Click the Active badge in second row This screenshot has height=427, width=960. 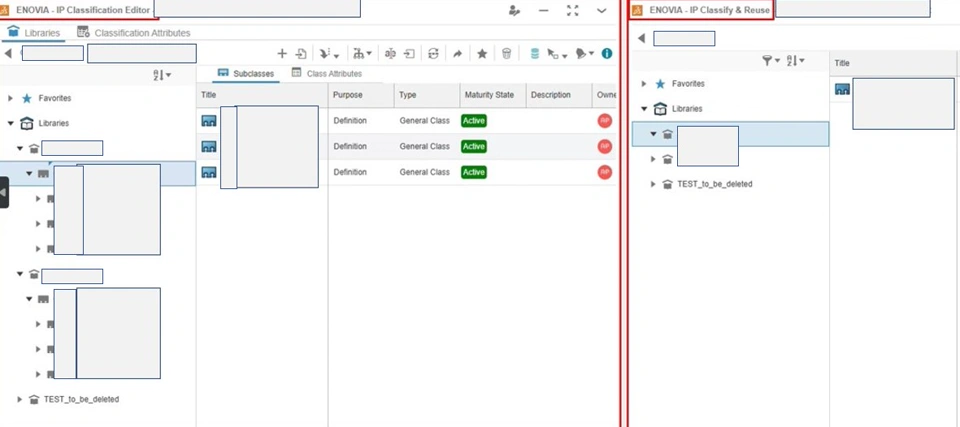pyautogui.click(x=474, y=146)
